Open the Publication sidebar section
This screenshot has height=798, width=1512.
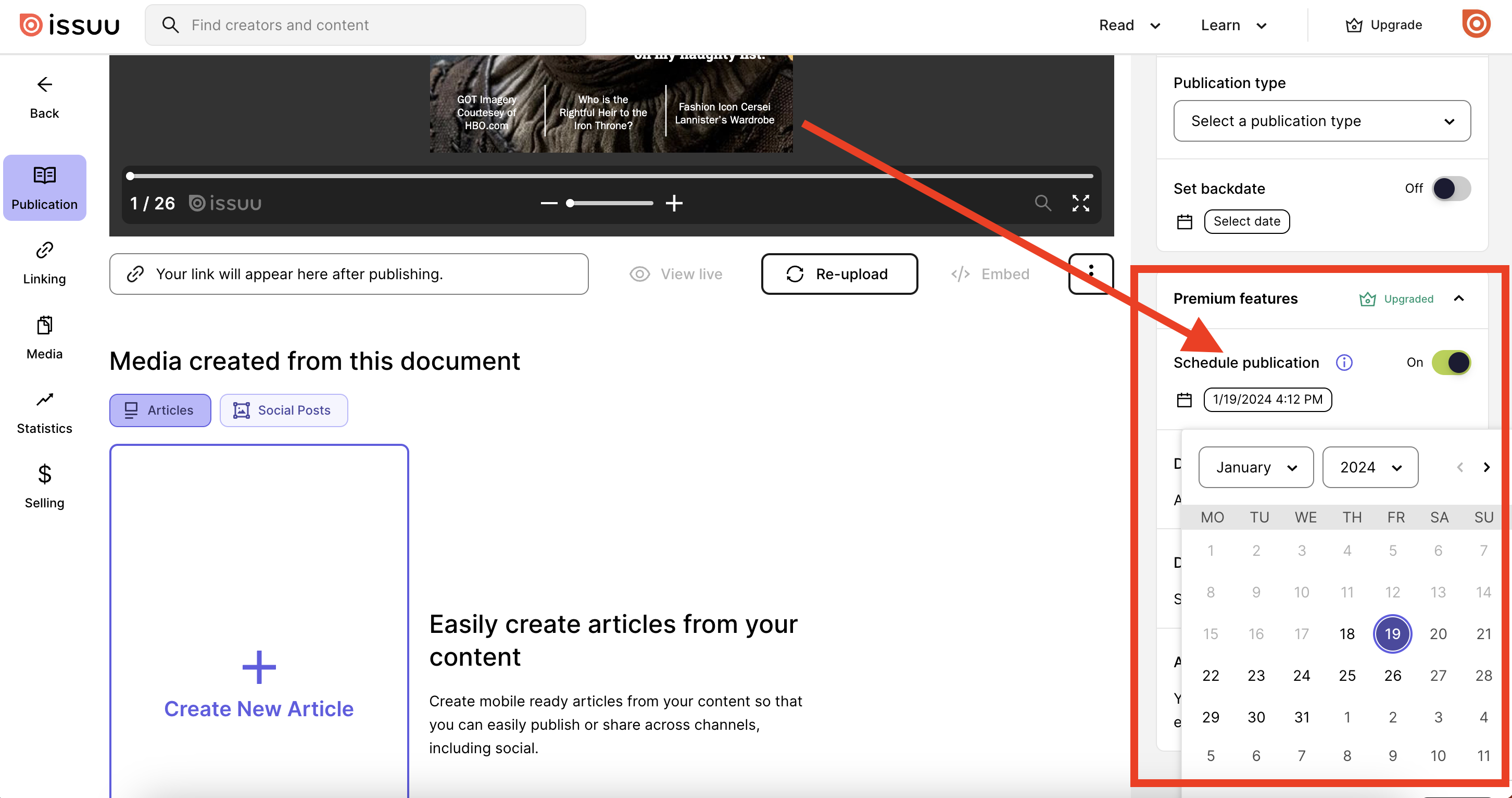point(45,188)
